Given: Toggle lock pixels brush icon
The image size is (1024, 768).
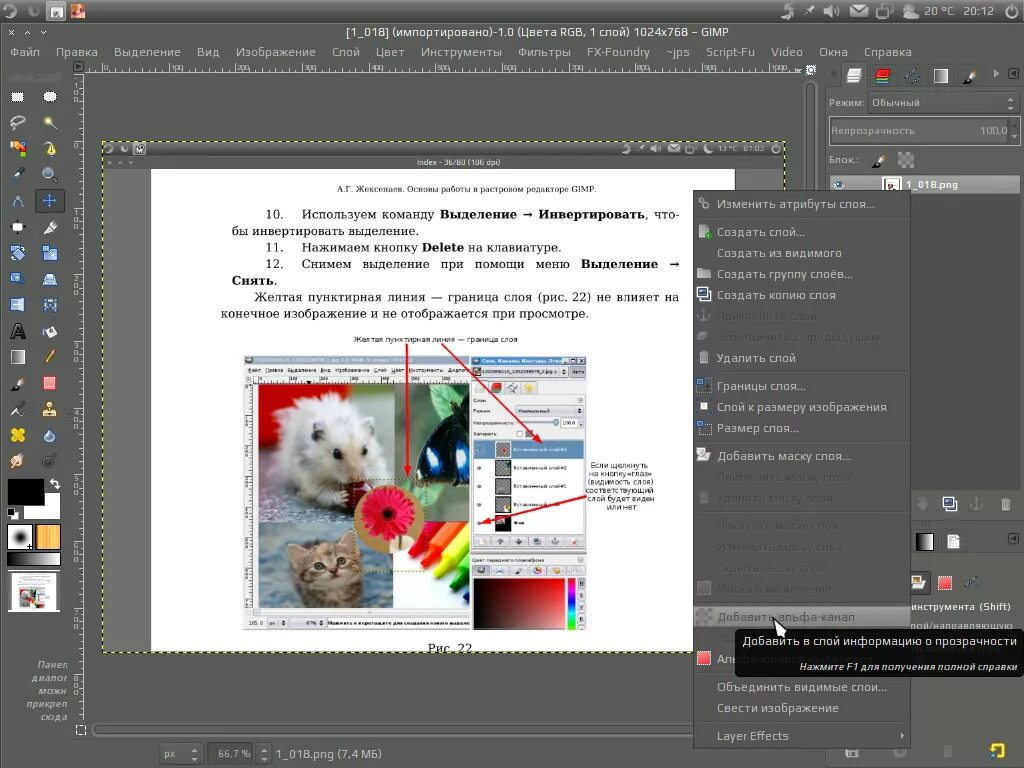Looking at the screenshot, I should (879, 159).
